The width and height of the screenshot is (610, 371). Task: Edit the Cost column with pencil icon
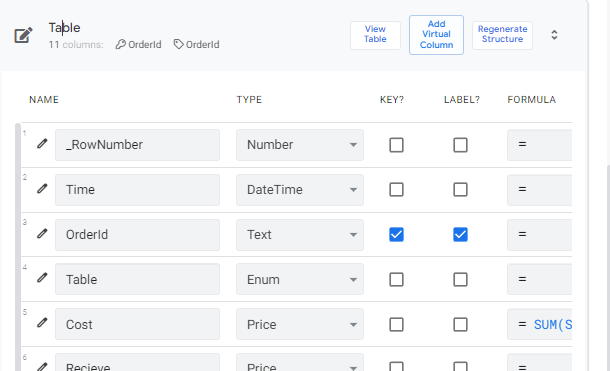click(42, 323)
